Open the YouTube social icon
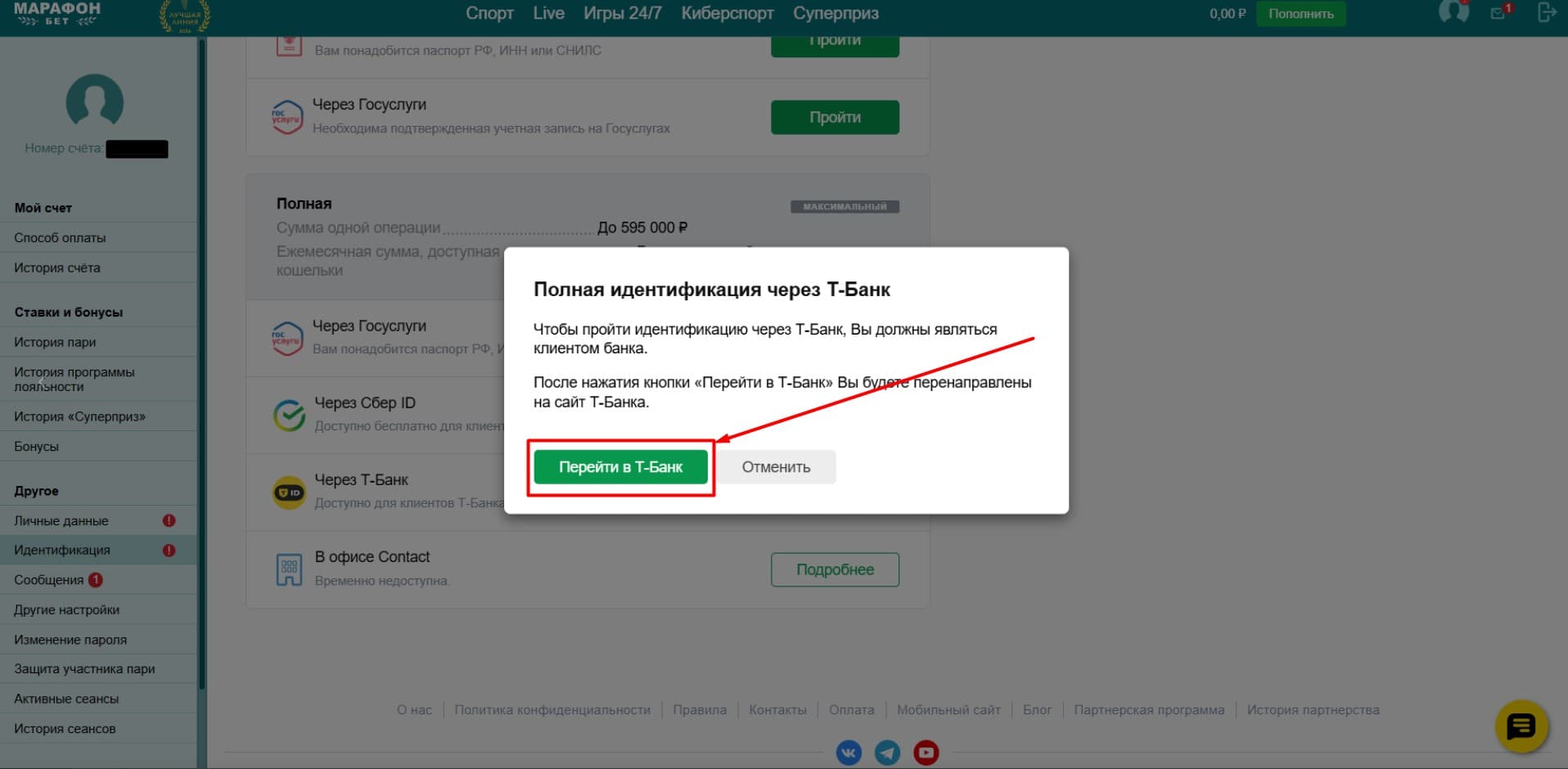The height and width of the screenshot is (769, 1568). [x=926, y=753]
